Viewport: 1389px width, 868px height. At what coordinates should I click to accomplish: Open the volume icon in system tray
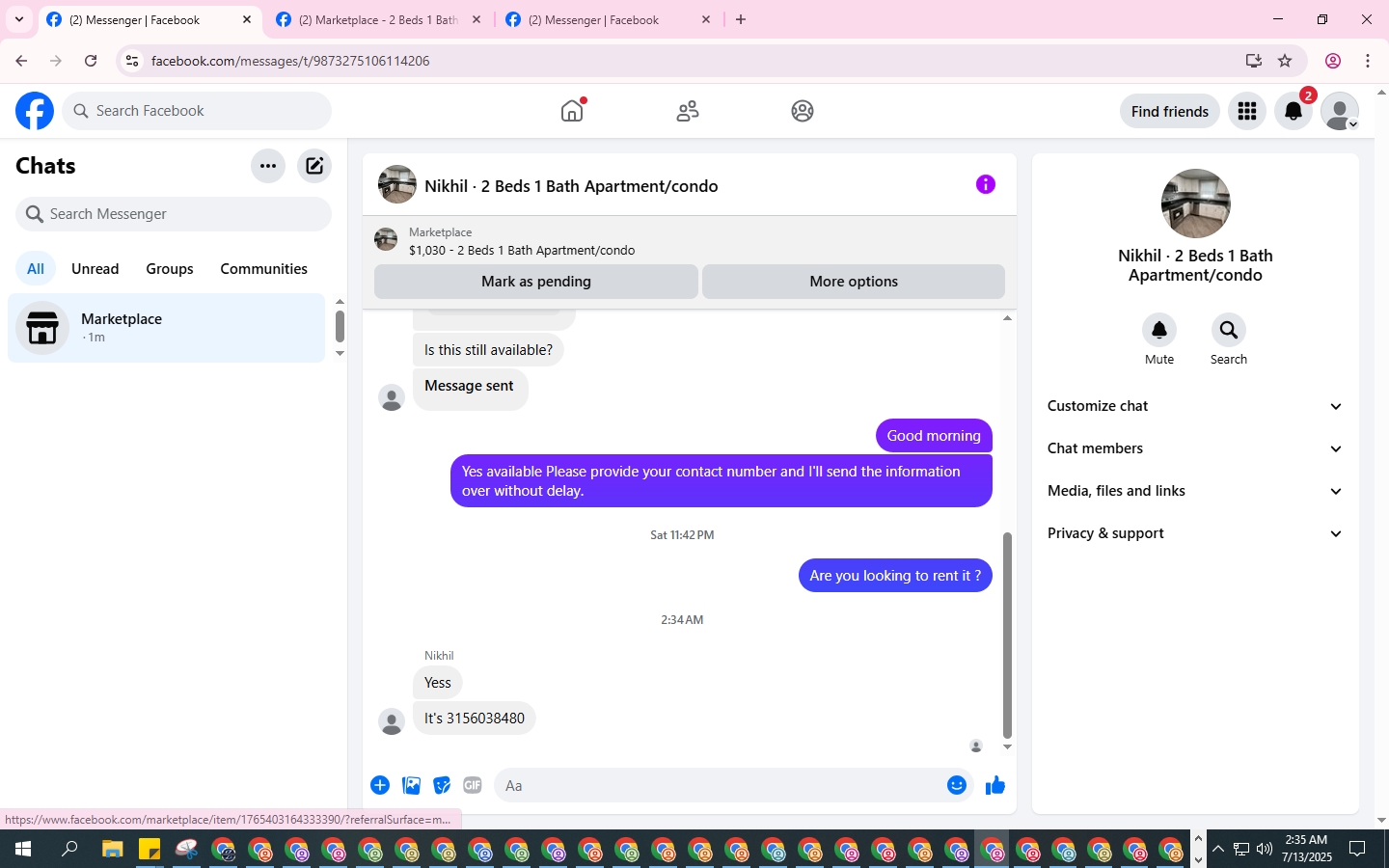tap(1265, 849)
